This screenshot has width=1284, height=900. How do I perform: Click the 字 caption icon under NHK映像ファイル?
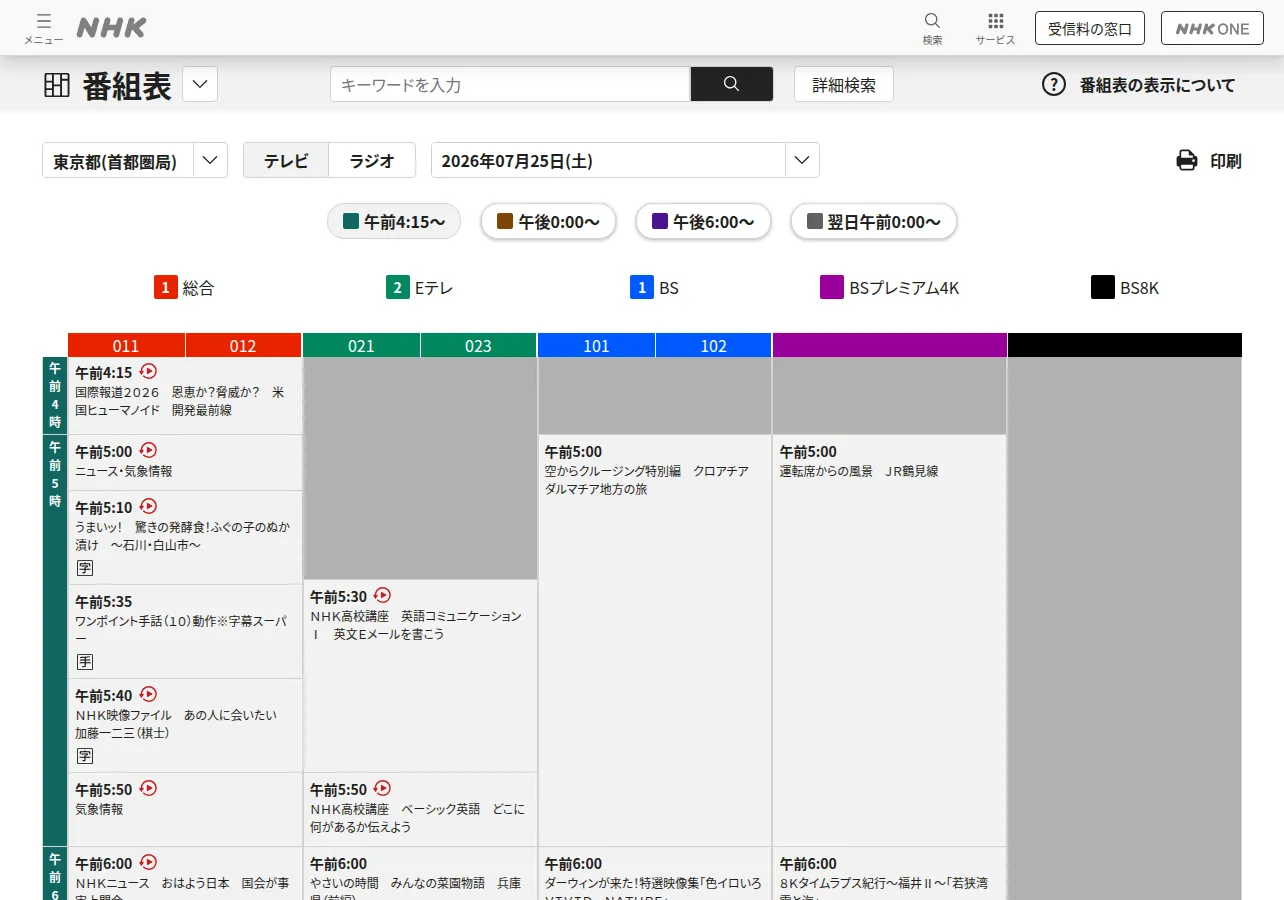85,756
